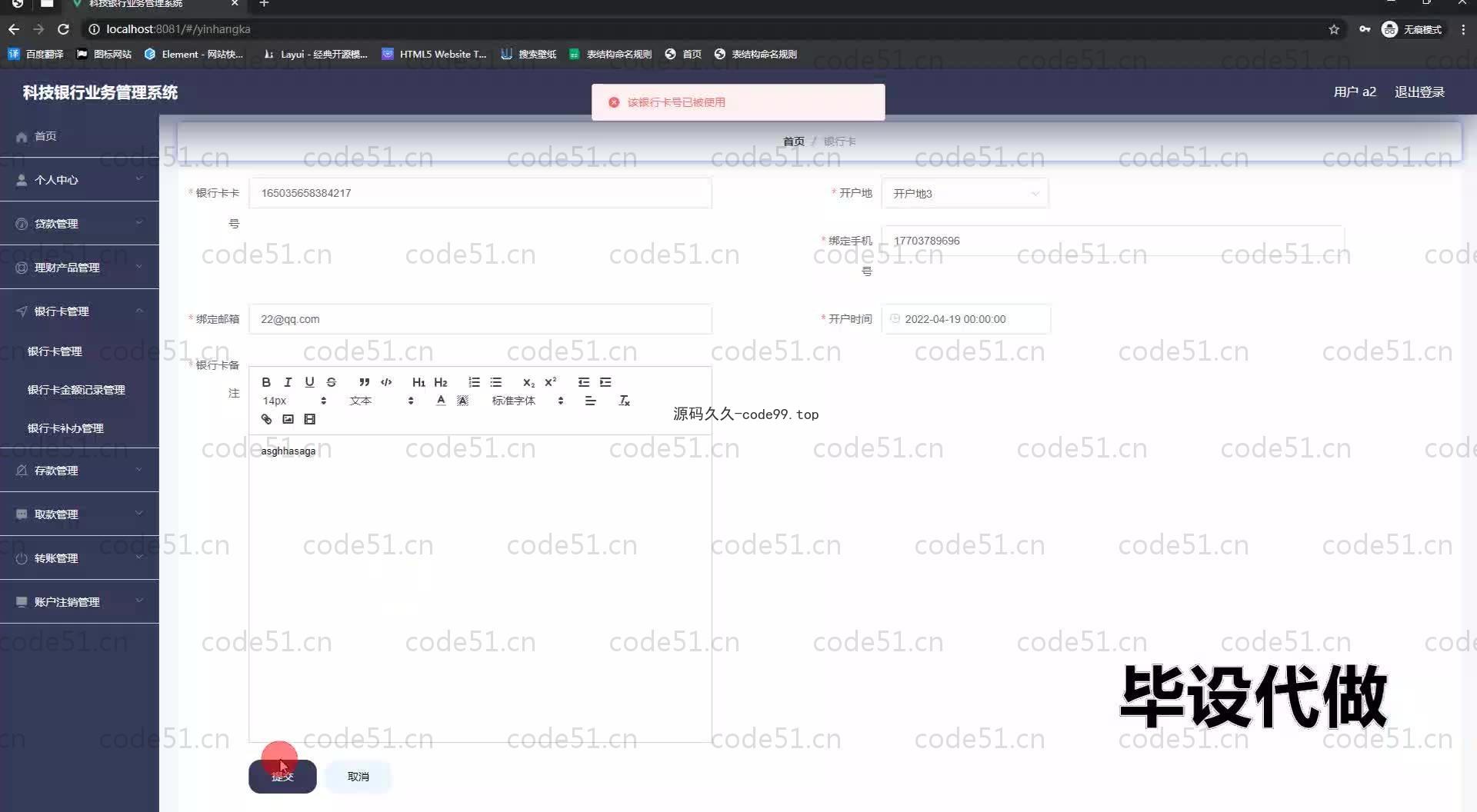Insert image in editor
This screenshot has height=812, width=1477.
tap(288, 419)
